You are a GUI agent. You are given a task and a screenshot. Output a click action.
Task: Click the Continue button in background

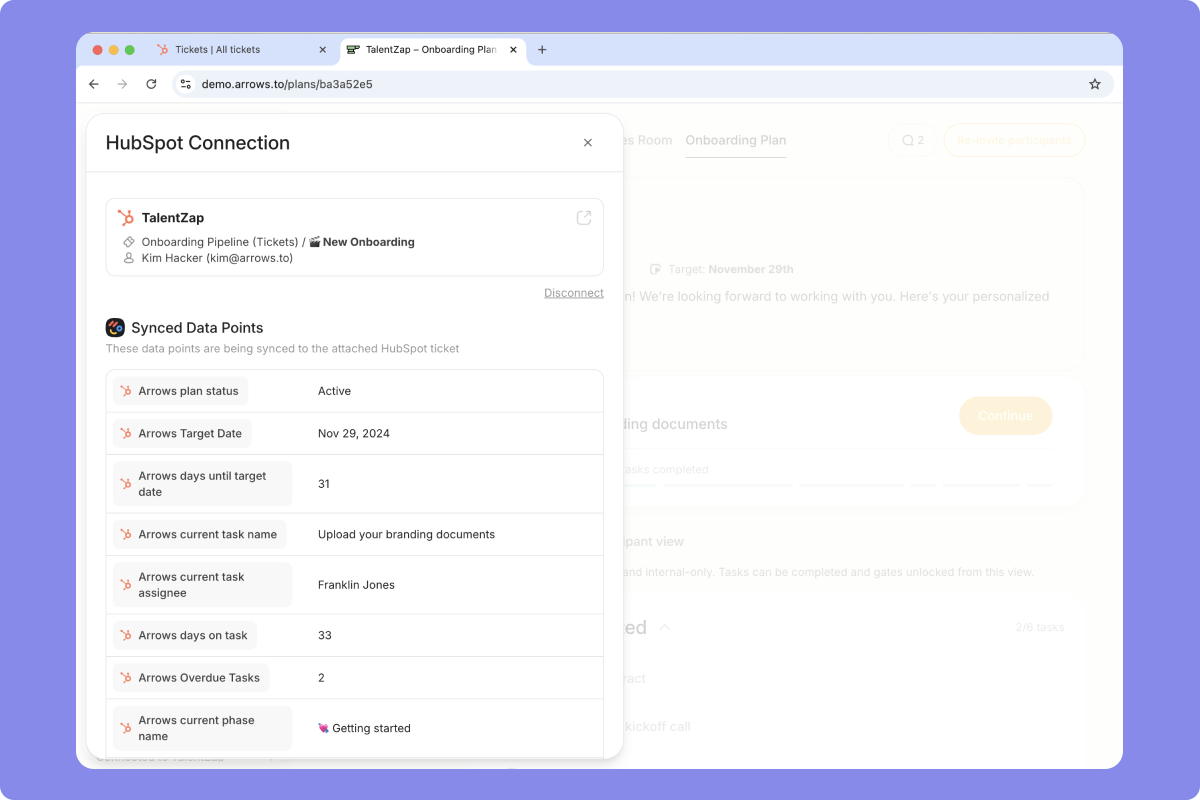click(x=1005, y=416)
